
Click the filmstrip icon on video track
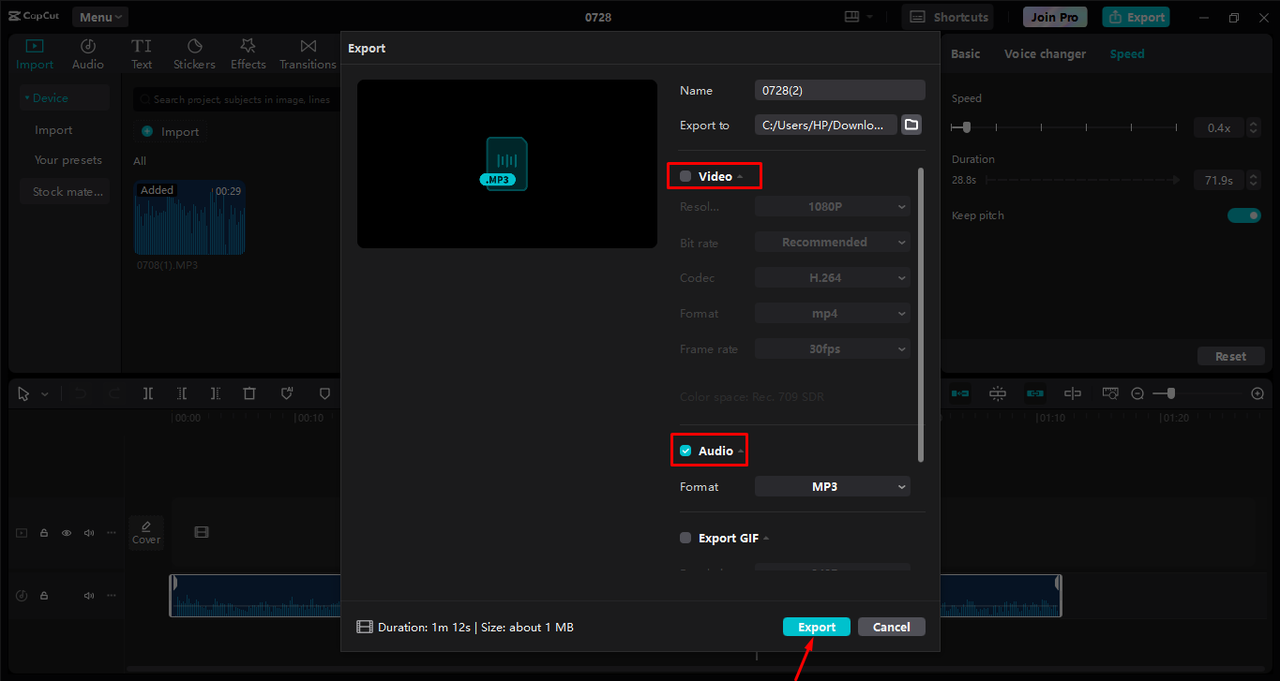pyautogui.click(x=202, y=533)
